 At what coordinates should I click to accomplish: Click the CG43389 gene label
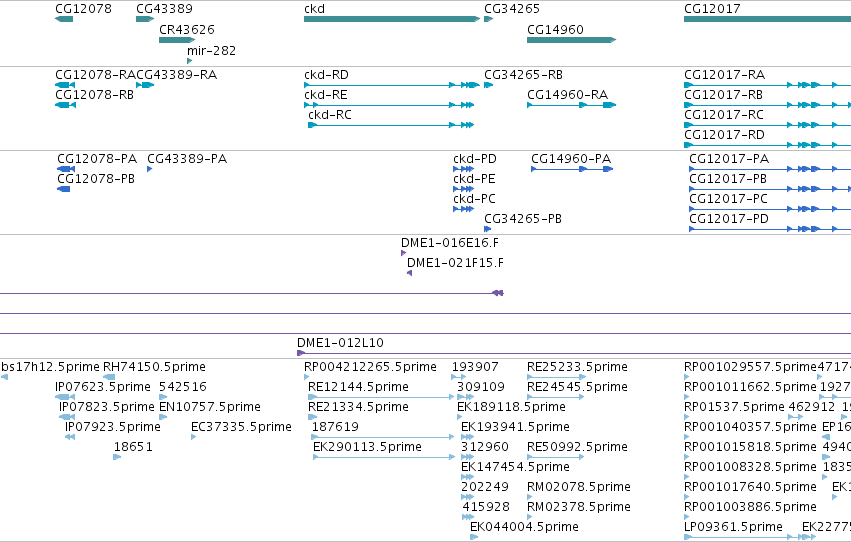164,9
